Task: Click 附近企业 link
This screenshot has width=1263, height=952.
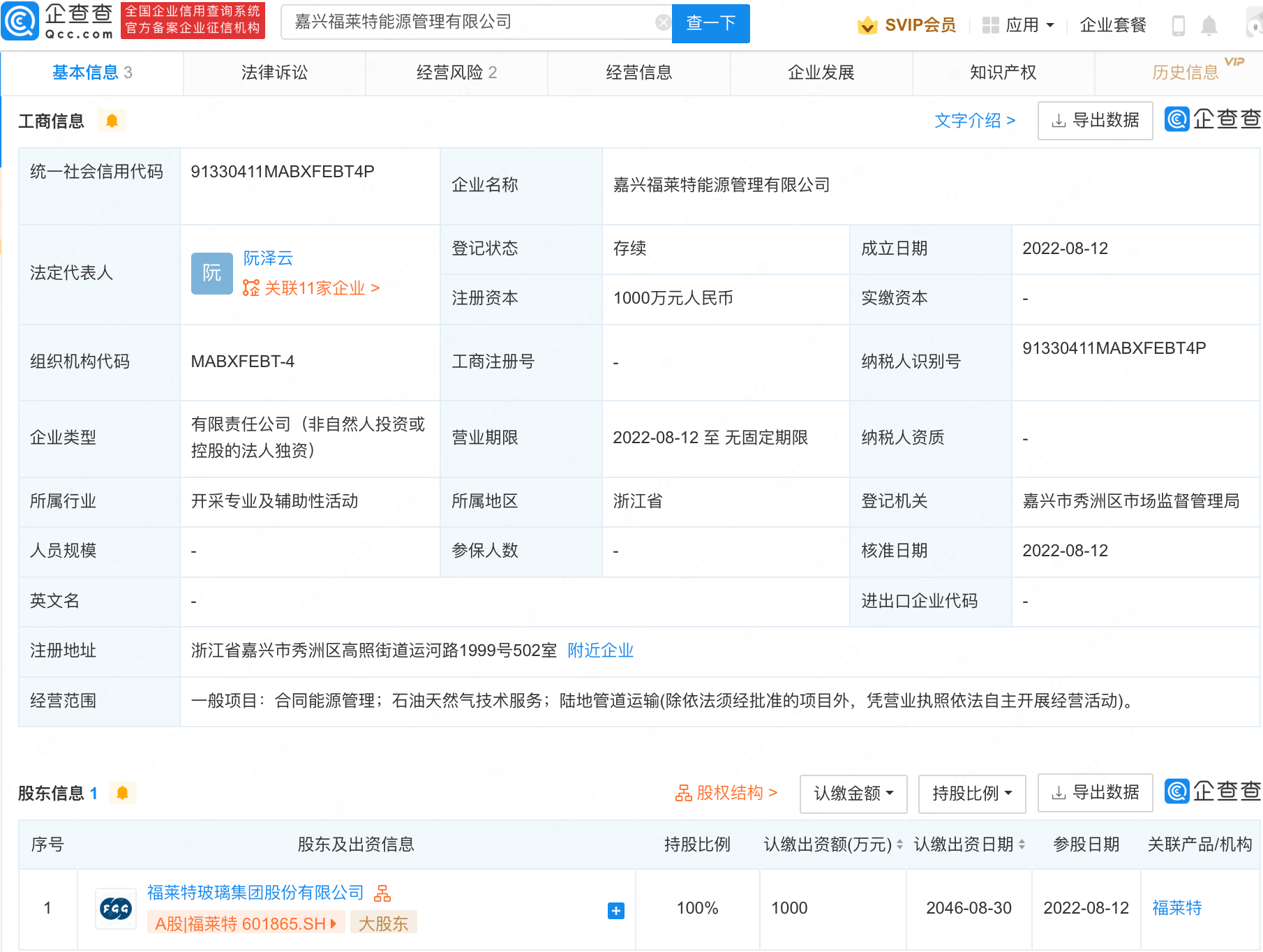Action: pos(600,650)
